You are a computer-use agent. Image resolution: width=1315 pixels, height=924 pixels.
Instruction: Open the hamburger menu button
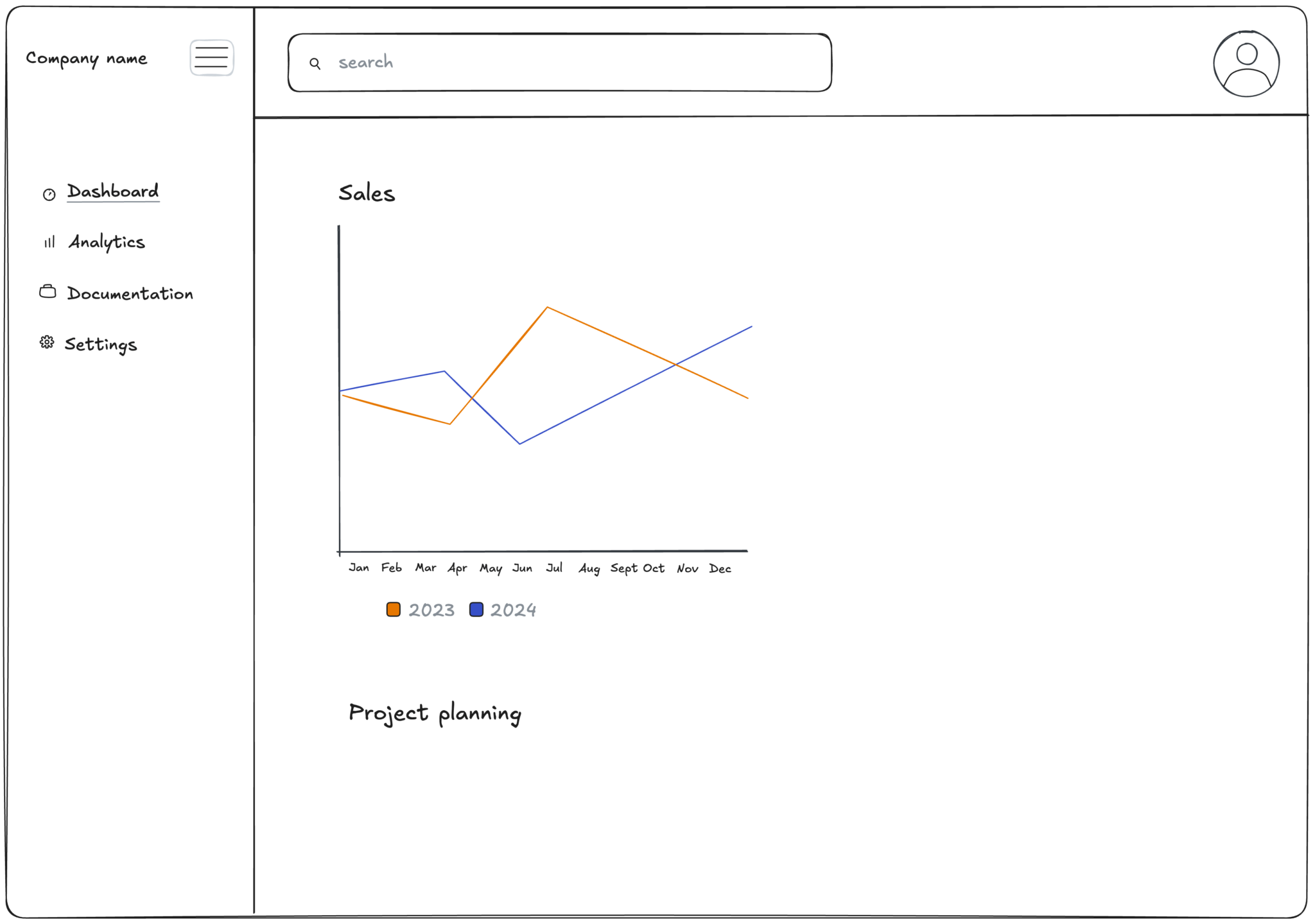coord(211,58)
